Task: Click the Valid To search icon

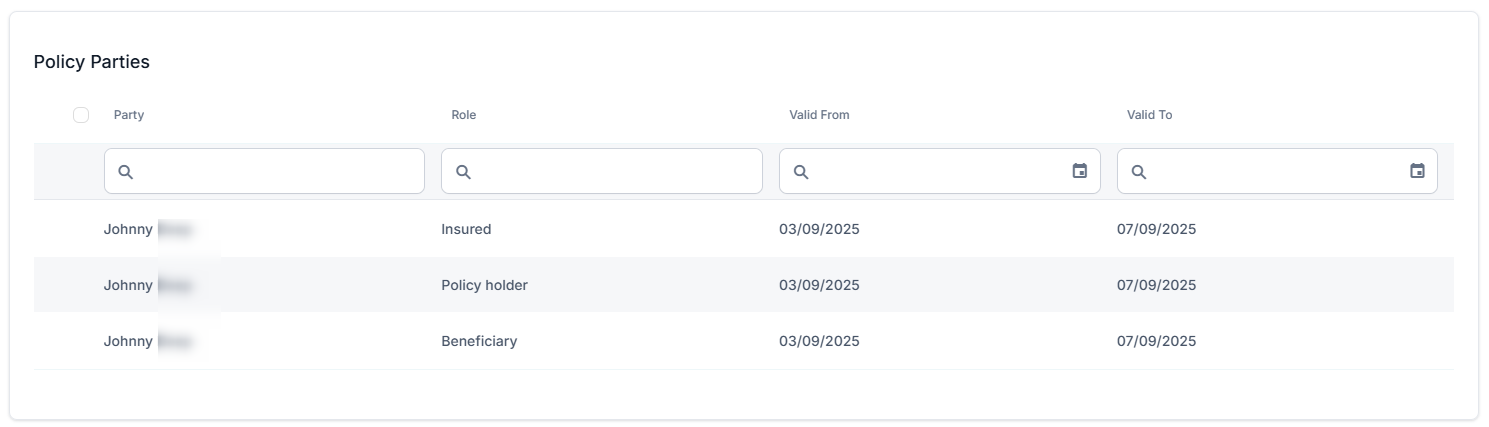Action: click(x=1139, y=172)
